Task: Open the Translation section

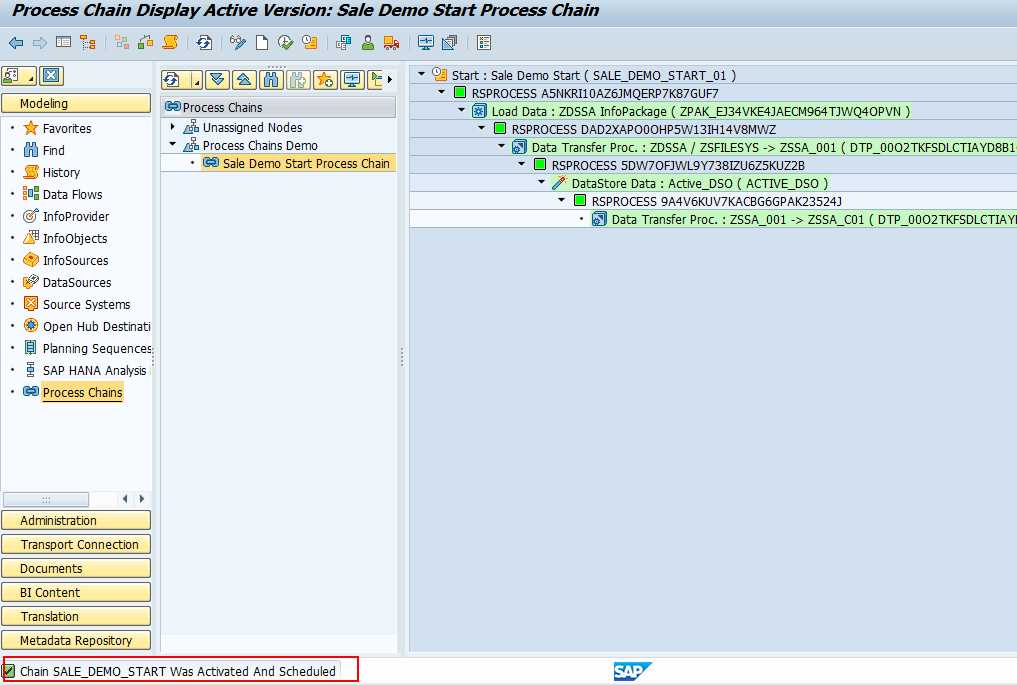Action: click(x=76, y=616)
